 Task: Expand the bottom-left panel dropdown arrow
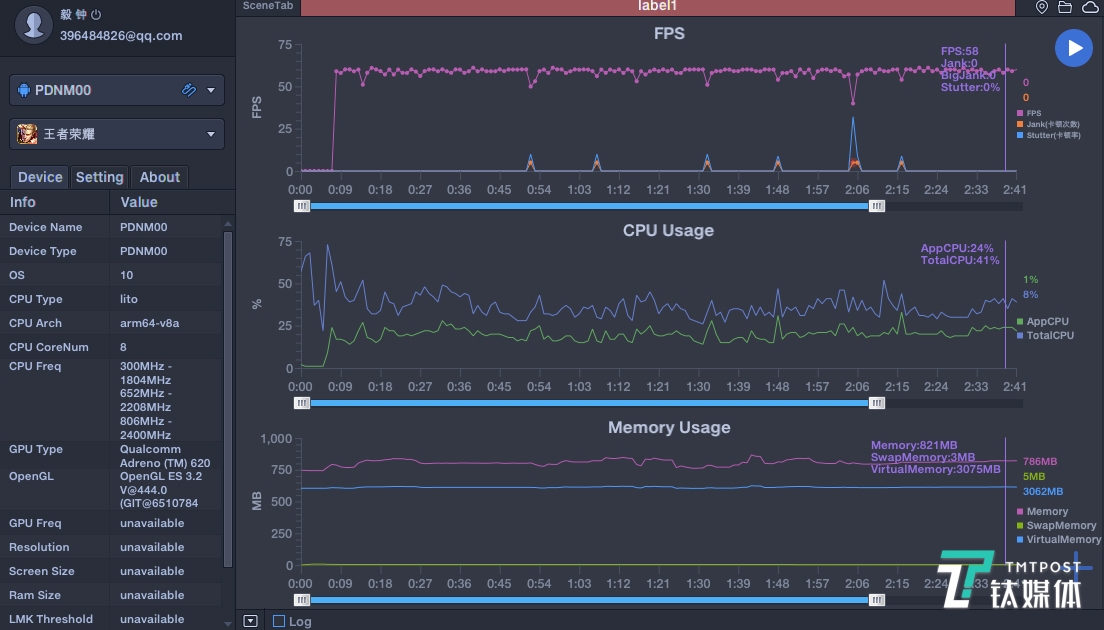click(250, 621)
